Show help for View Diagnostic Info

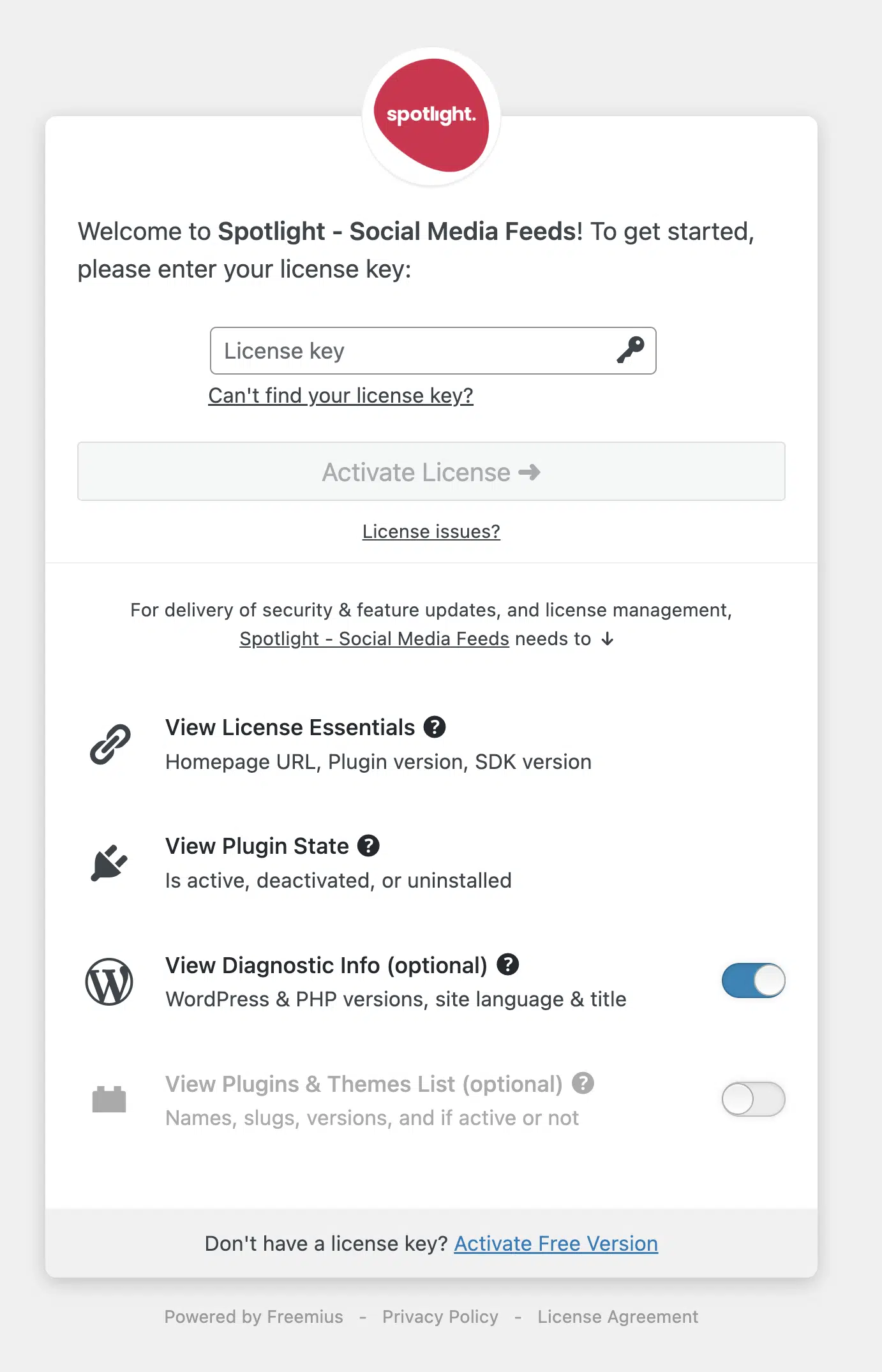[508, 964]
